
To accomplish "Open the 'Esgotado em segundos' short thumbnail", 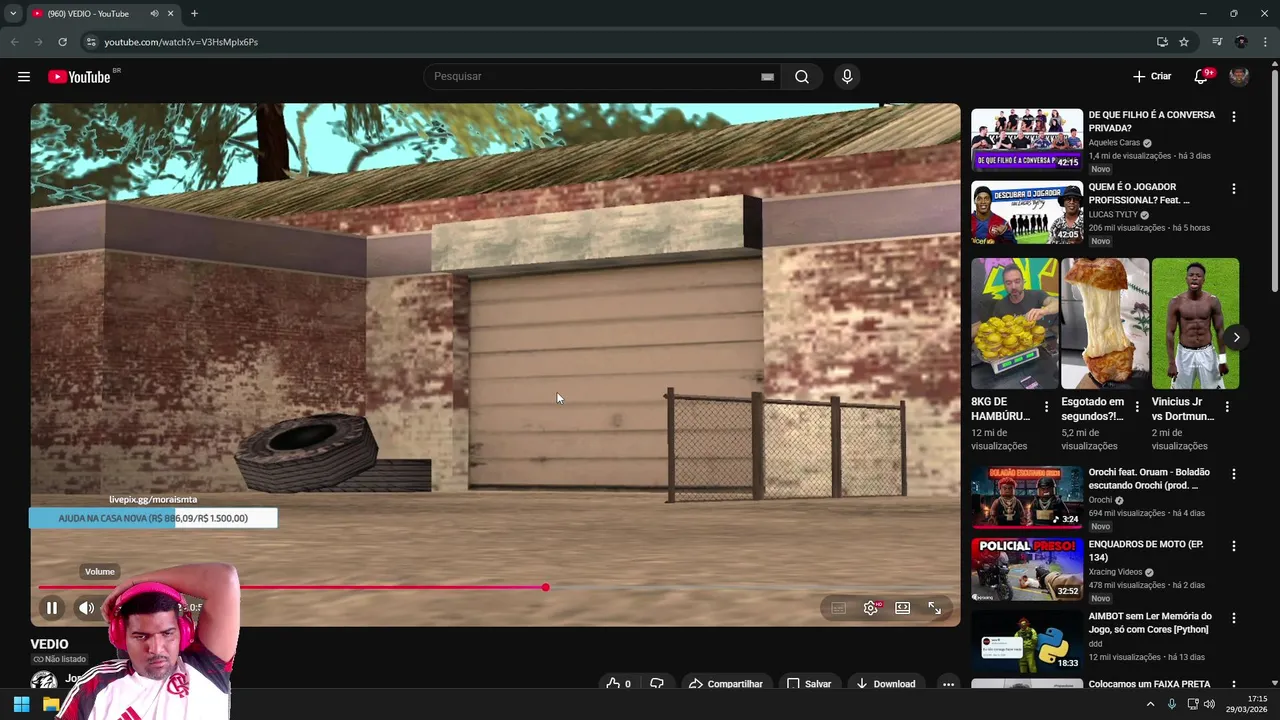I will click(x=1105, y=323).
